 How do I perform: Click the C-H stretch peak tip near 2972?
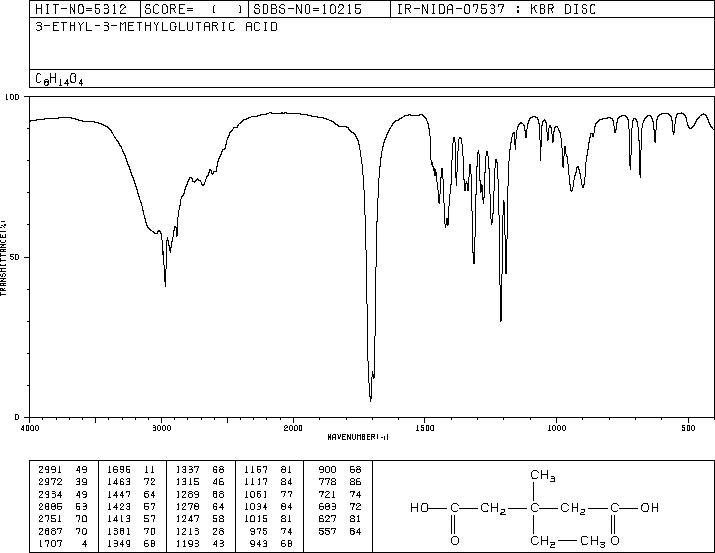165,285
